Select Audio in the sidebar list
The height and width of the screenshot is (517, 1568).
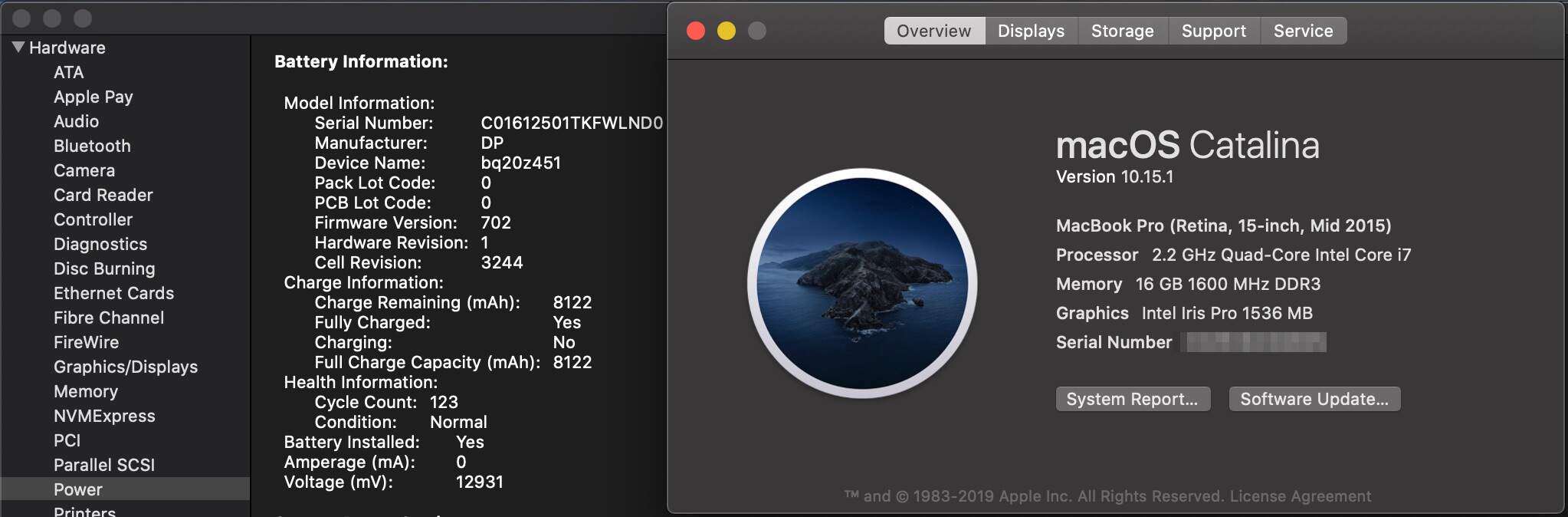tap(76, 121)
